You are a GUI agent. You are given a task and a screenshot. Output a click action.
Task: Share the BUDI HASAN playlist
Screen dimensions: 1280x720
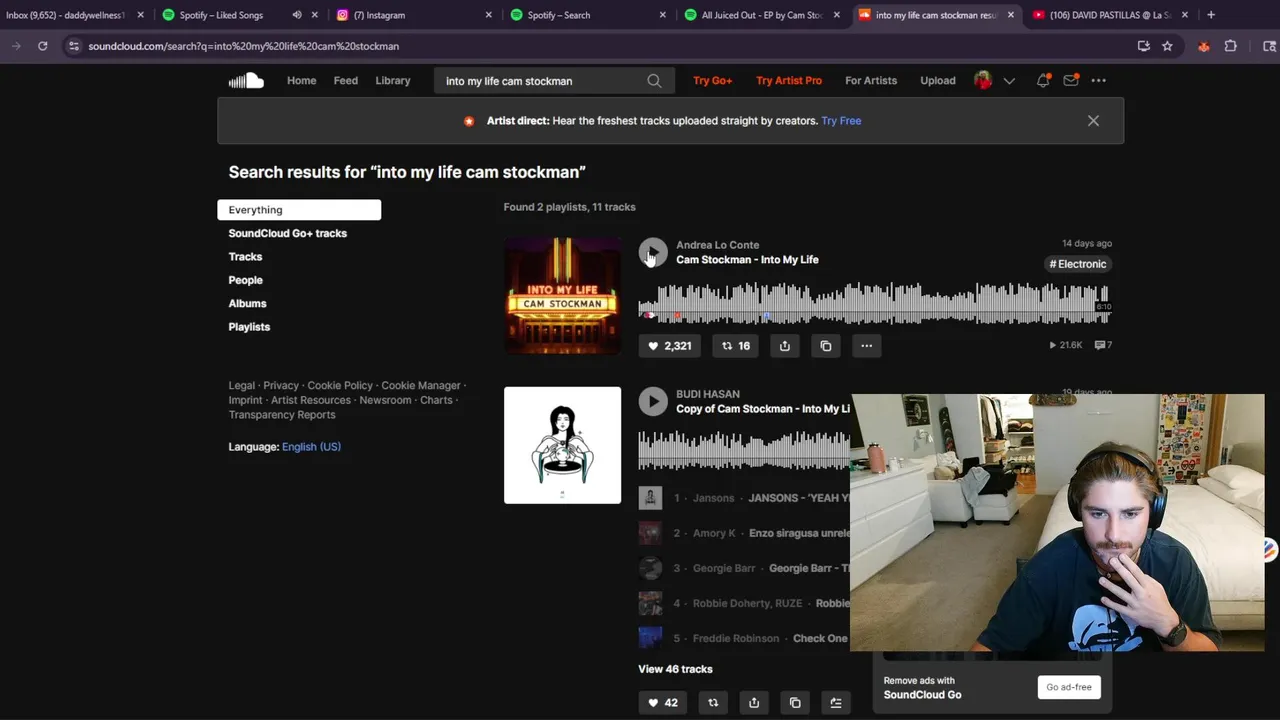tap(754, 703)
